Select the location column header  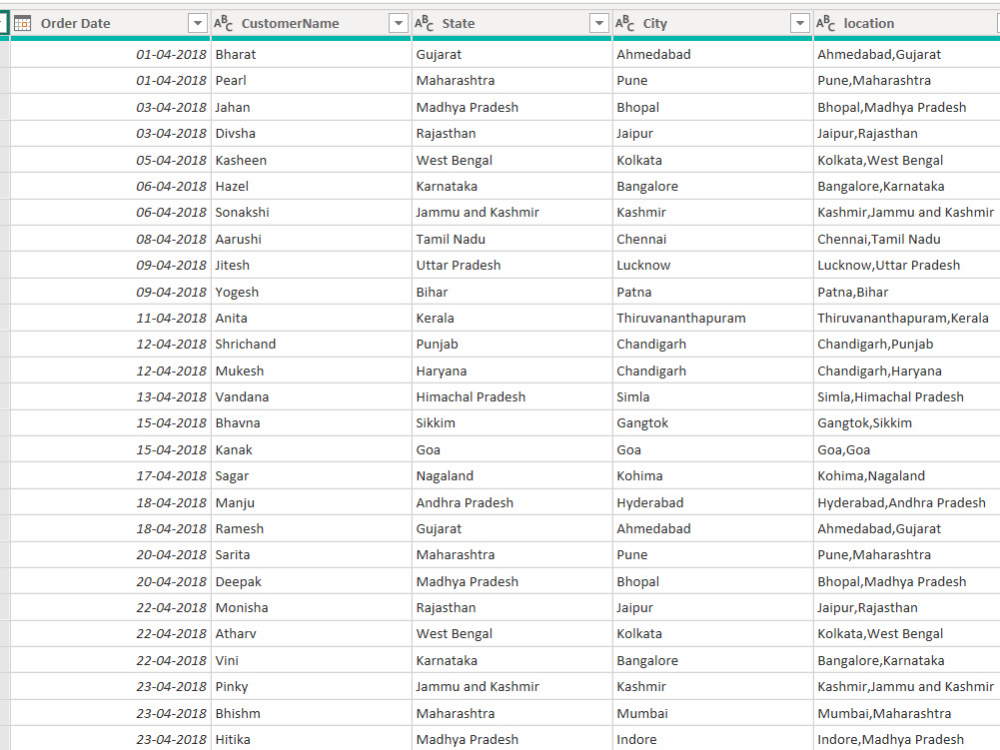pos(907,24)
